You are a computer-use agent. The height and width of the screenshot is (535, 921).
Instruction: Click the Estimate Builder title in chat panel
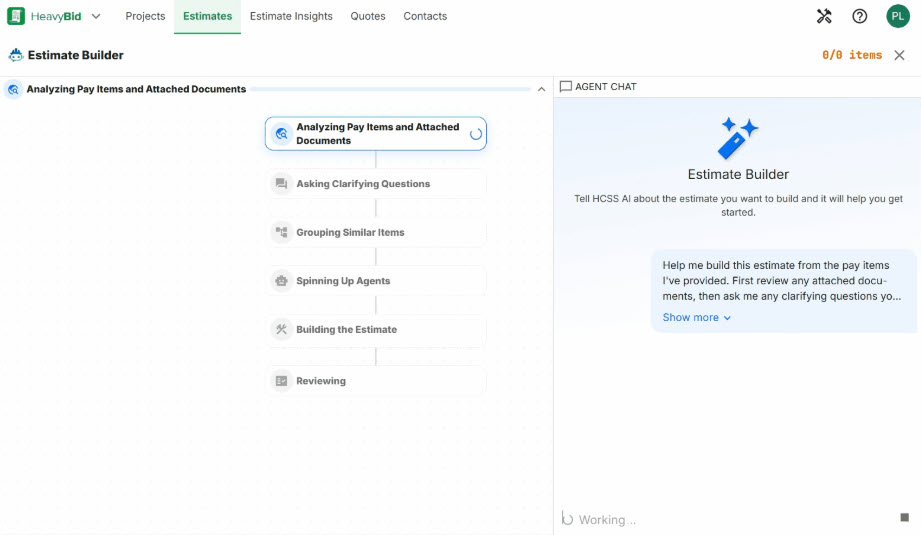pos(738,174)
